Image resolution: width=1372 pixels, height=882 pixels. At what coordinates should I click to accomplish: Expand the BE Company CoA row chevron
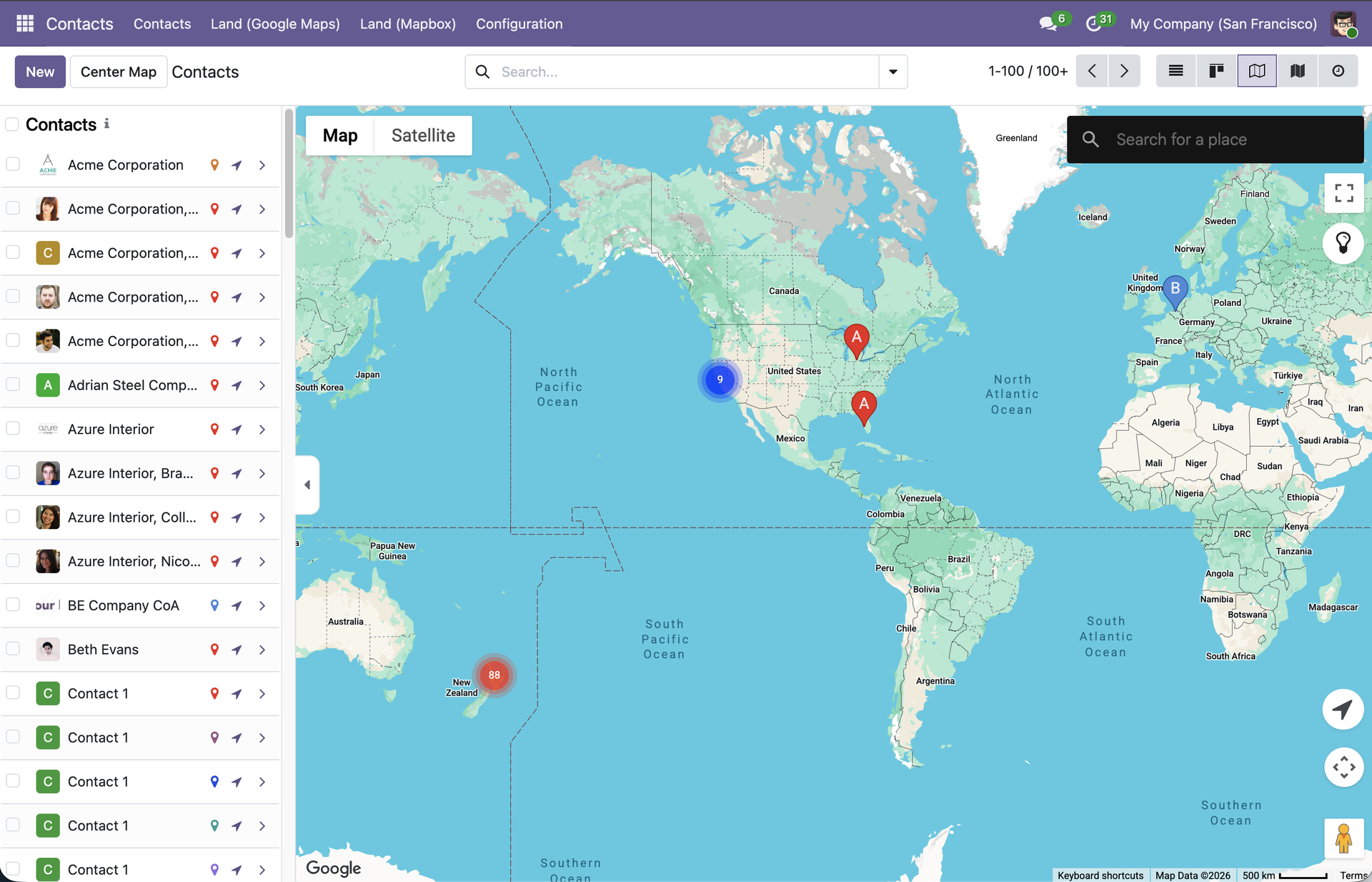pyautogui.click(x=262, y=605)
